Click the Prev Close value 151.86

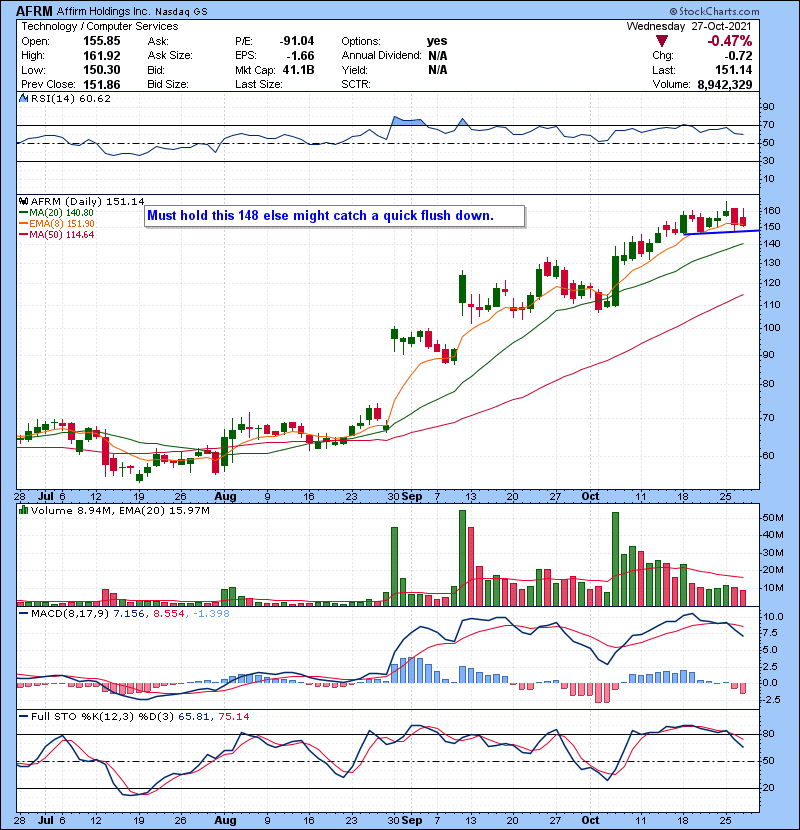click(x=102, y=85)
